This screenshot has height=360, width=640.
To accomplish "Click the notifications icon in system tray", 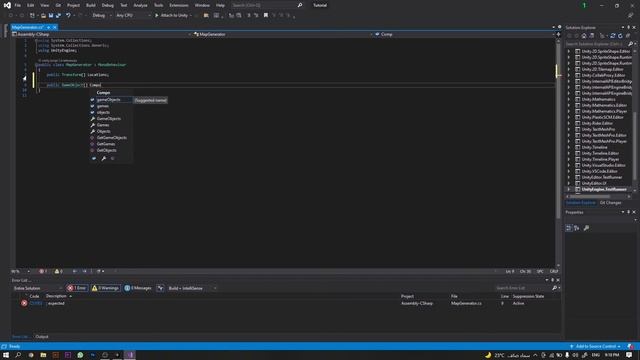I will [629, 355].
